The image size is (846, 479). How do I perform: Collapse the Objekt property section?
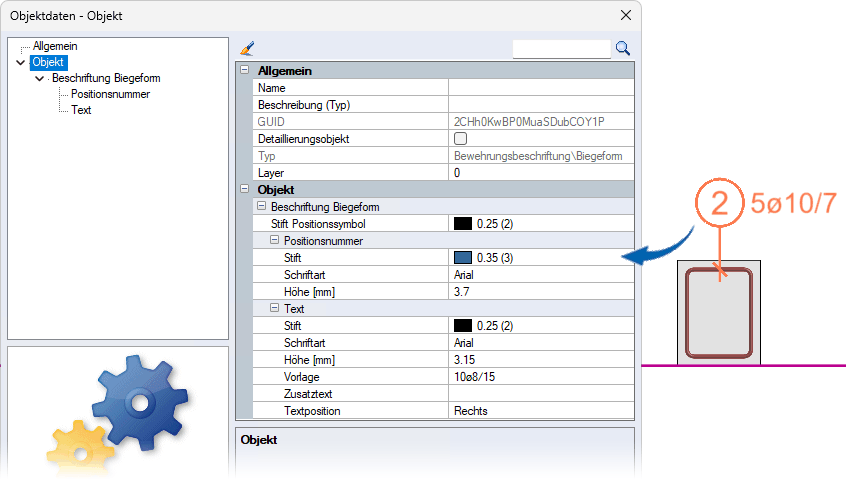click(x=245, y=190)
